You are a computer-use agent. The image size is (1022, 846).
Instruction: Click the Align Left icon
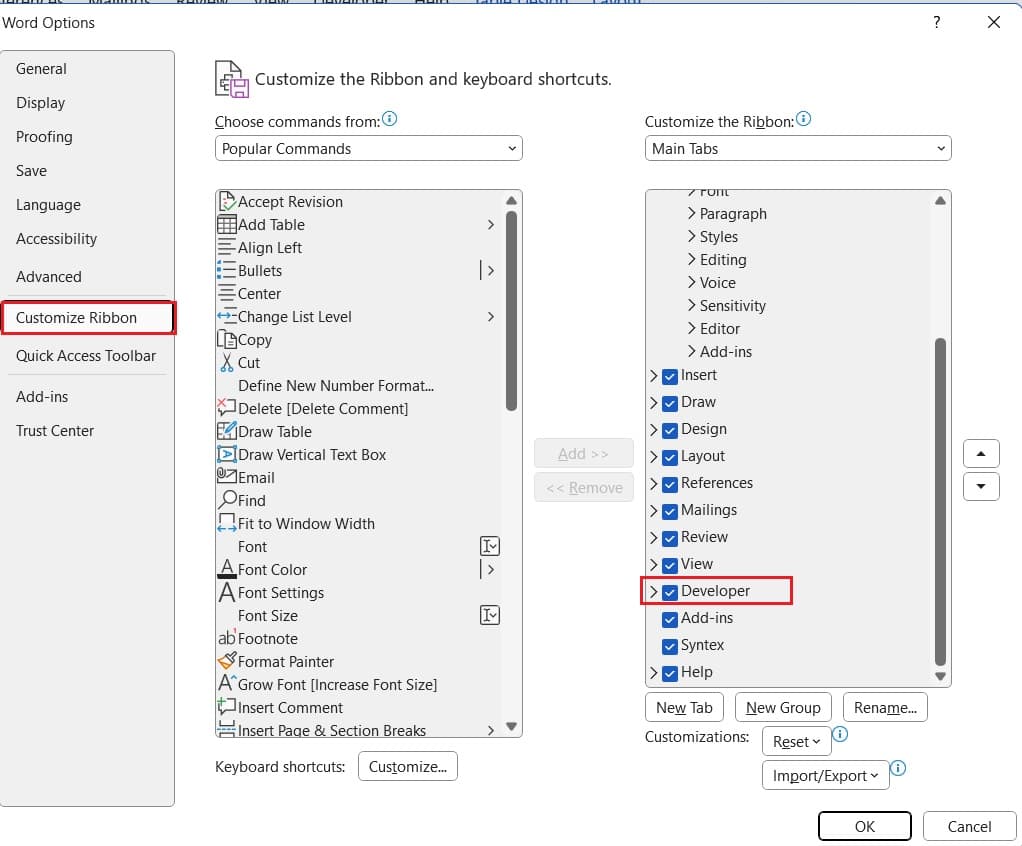pos(226,248)
